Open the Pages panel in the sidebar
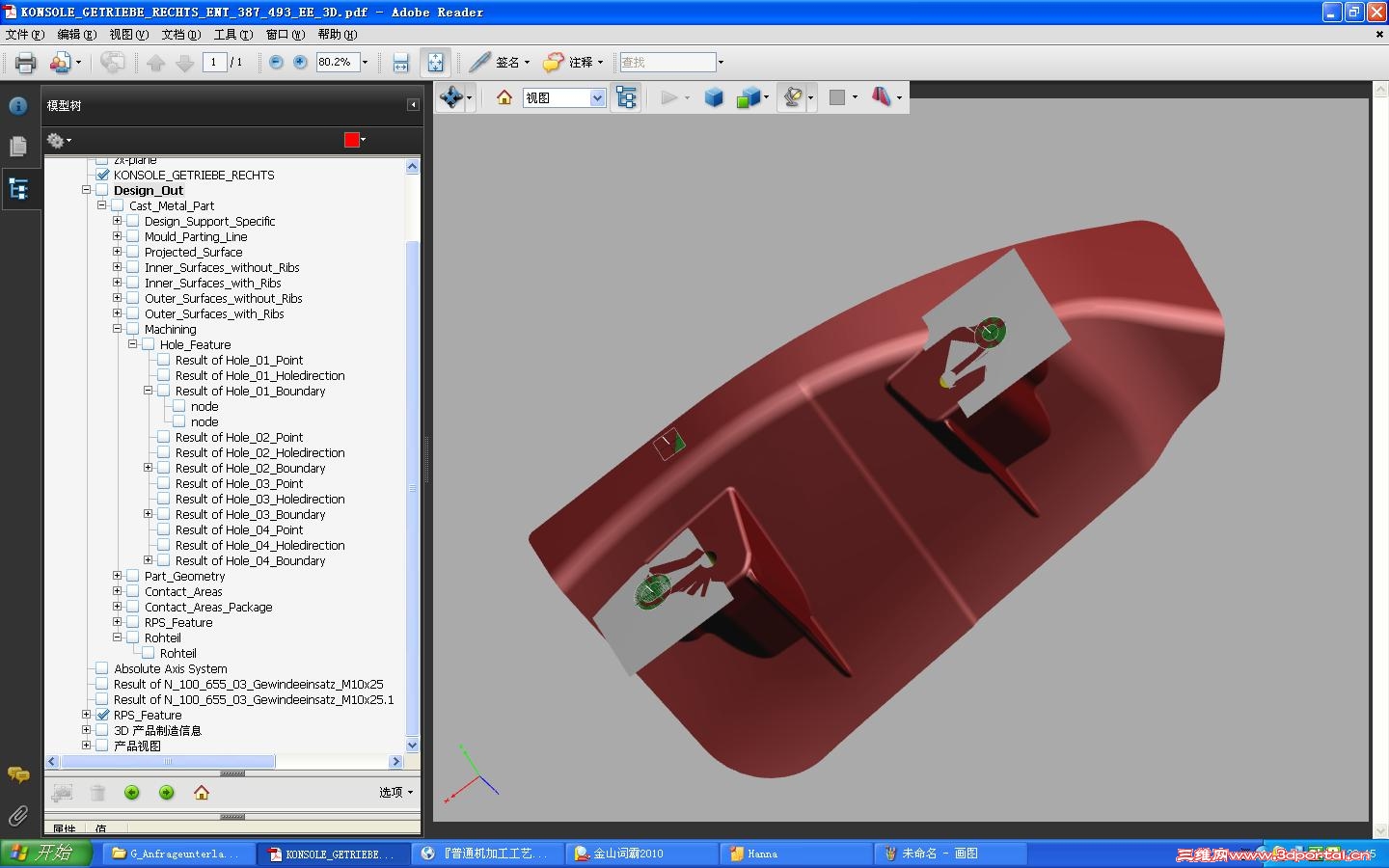The image size is (1389, 868). (x=18, y=147)
